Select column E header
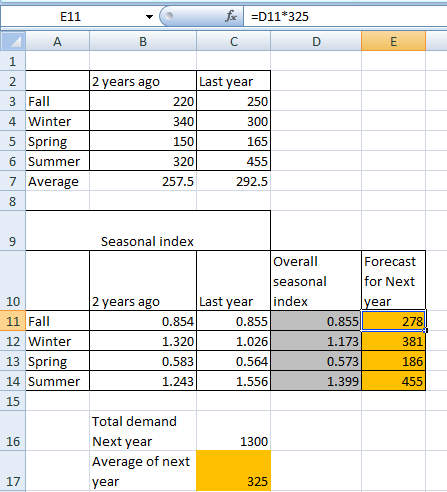The height and width of the screenshot is (492, 447). pyautogui.click(x=393, y=41)
